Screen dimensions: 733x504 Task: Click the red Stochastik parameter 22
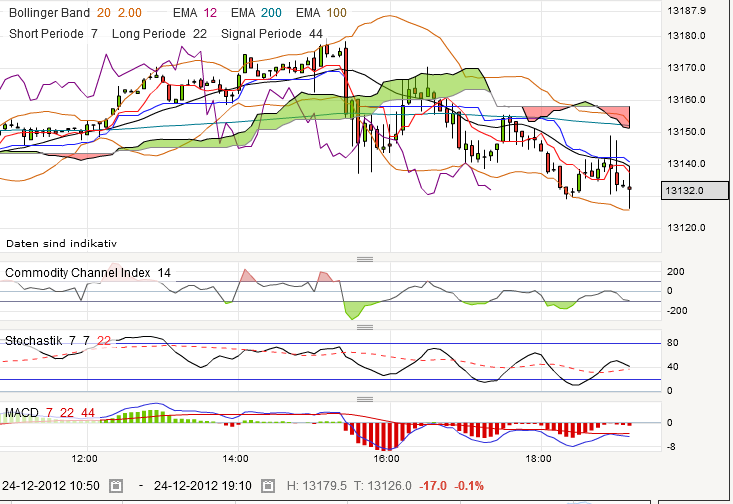point(104,340)
